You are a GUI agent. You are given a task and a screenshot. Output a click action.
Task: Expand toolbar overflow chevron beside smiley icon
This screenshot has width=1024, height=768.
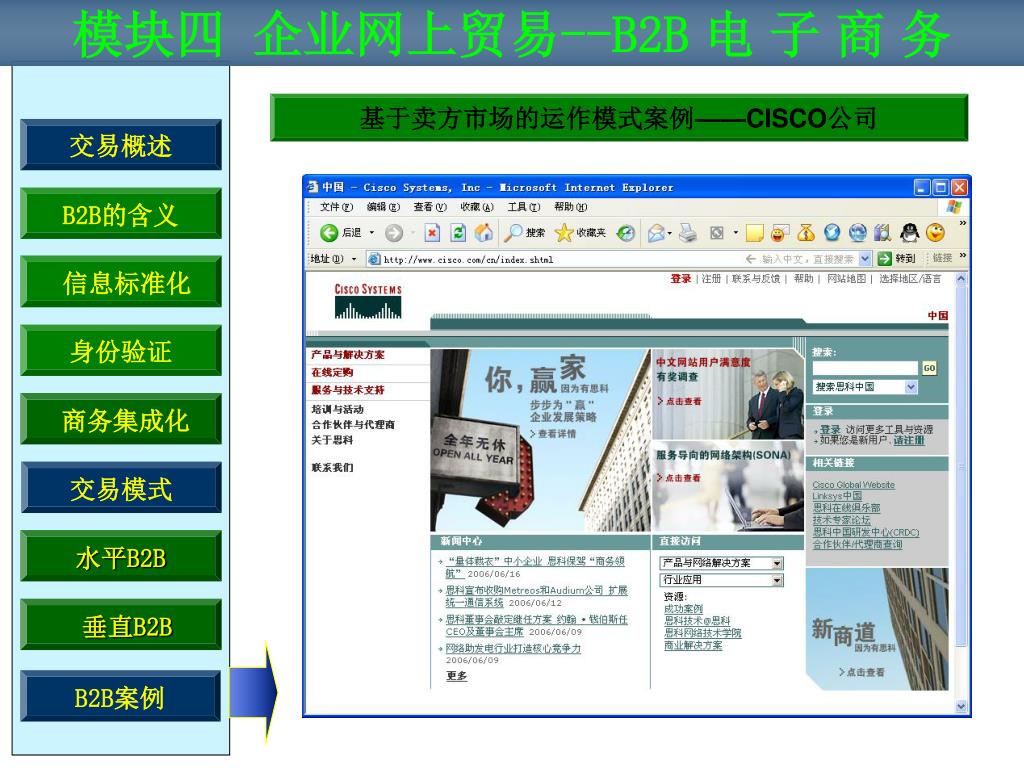(962, 223)
